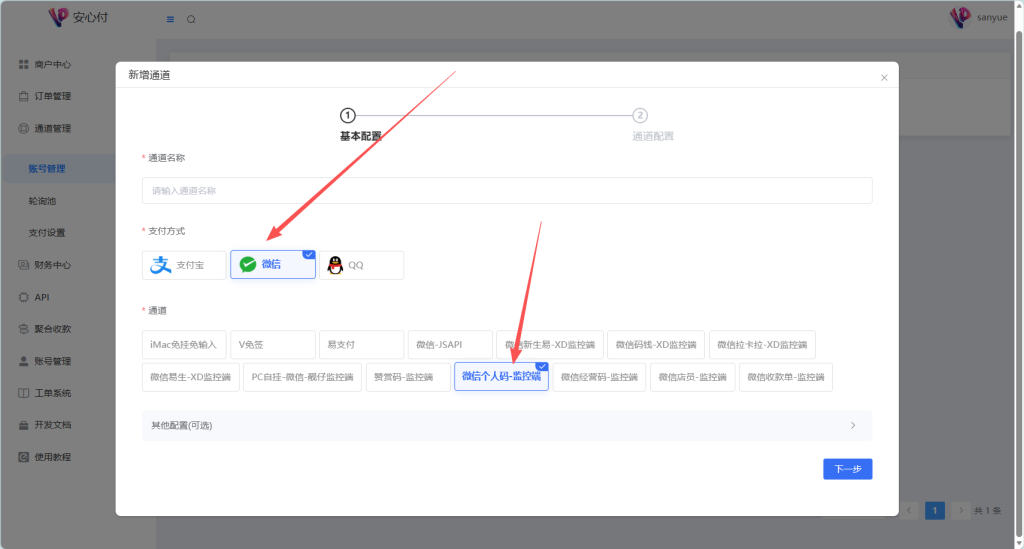The image size is (1024, 549).
Task: Click the 开发文档 sidebar icon
Action: point(24,425)
